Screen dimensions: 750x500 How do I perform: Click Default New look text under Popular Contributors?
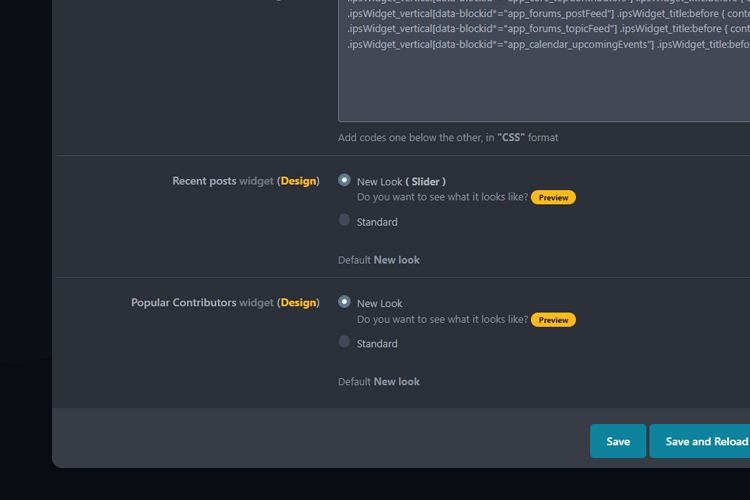pos(379,382)
